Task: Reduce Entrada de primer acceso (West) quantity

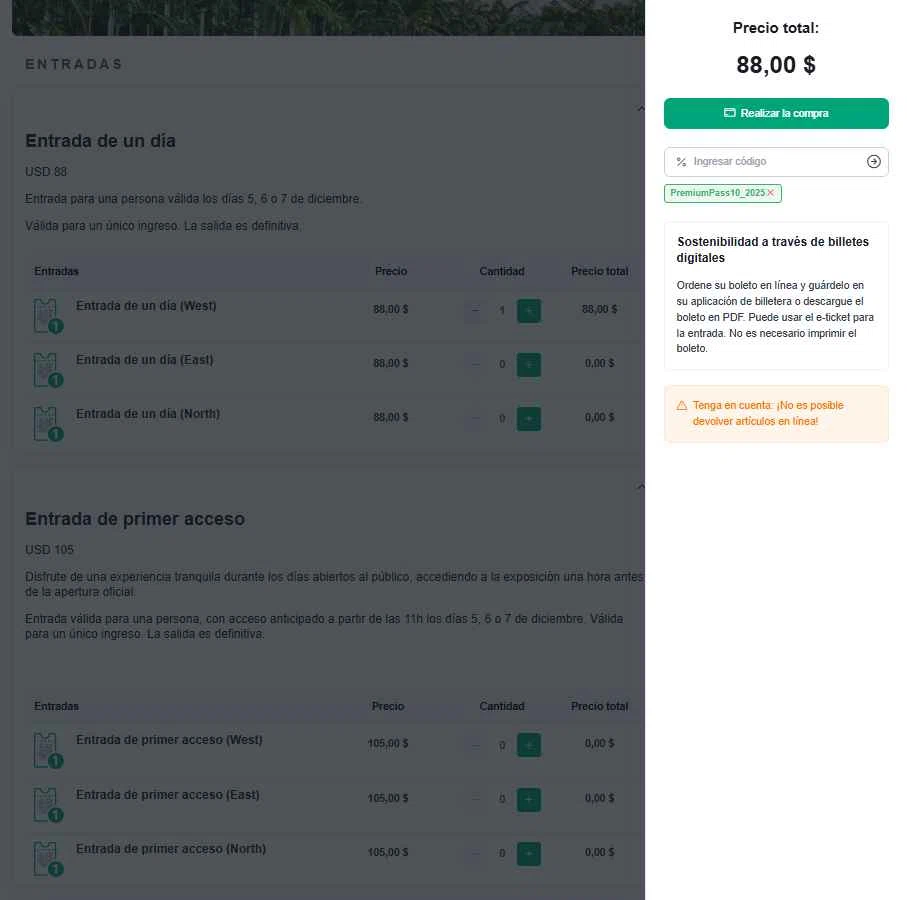Action: (475, 745)
